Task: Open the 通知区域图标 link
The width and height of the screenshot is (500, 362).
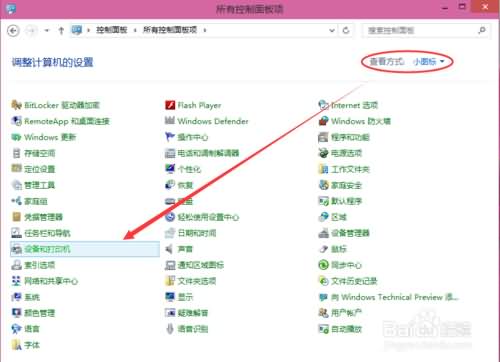Action: pyautogui.click(x=201, y=265)
